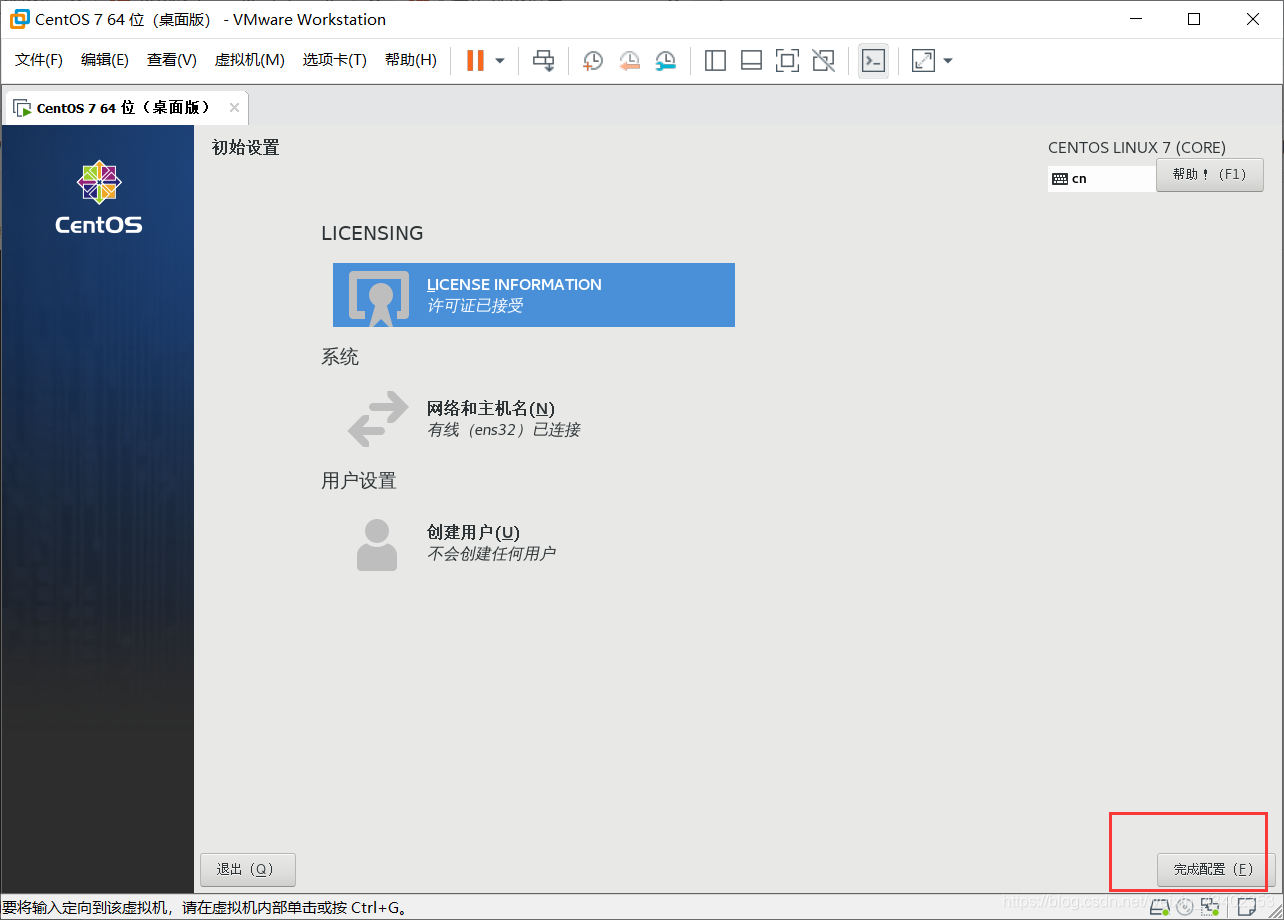Toggle the thumbnail bar icon

[x=751, y=61]
